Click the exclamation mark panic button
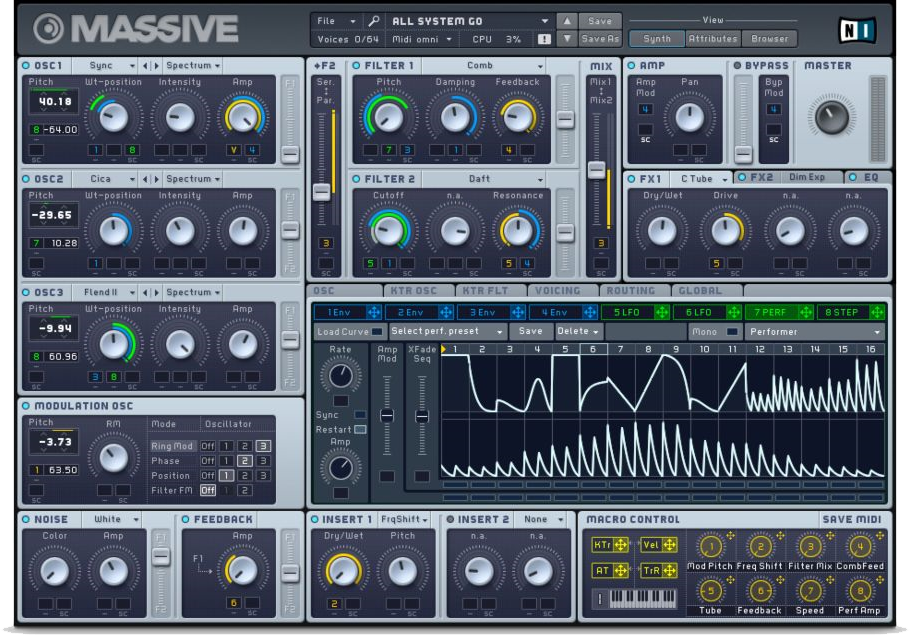 (544, 39)
